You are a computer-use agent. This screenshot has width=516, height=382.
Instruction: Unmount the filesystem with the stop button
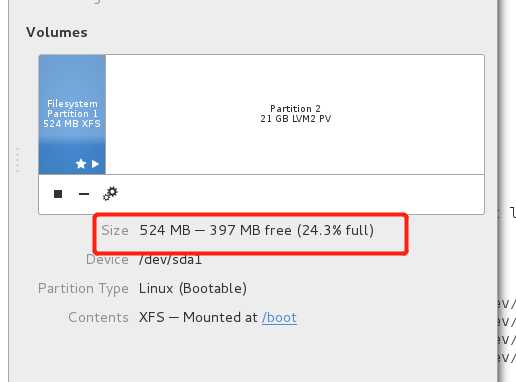[x=58, y=194]
